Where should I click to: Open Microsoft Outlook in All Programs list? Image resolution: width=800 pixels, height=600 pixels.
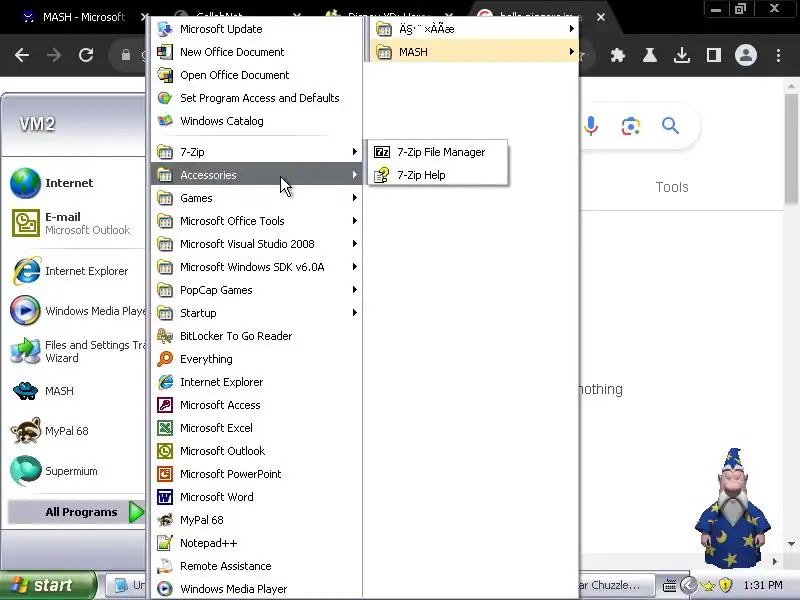[x=256, y=451]
